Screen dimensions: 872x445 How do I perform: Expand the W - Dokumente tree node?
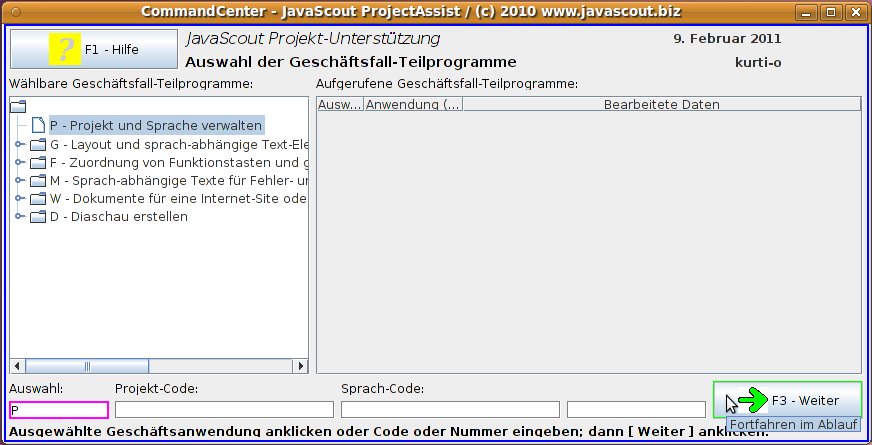click(x=19, y=199)
